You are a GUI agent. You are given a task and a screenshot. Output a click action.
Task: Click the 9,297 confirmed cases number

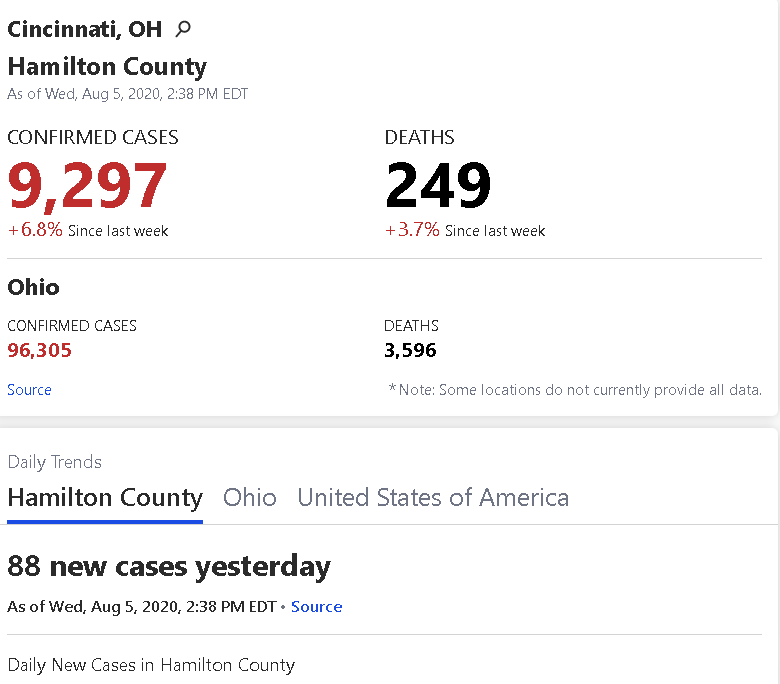click(87, 185)
